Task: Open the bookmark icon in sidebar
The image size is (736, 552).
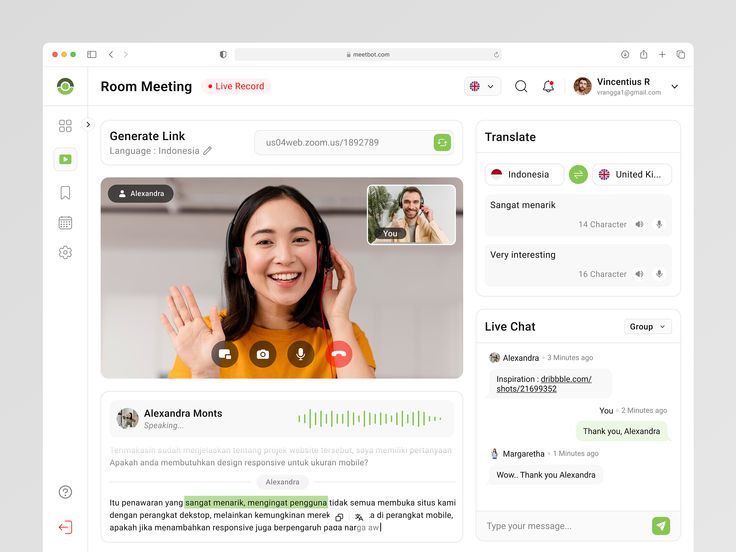Action: point(65,192)
